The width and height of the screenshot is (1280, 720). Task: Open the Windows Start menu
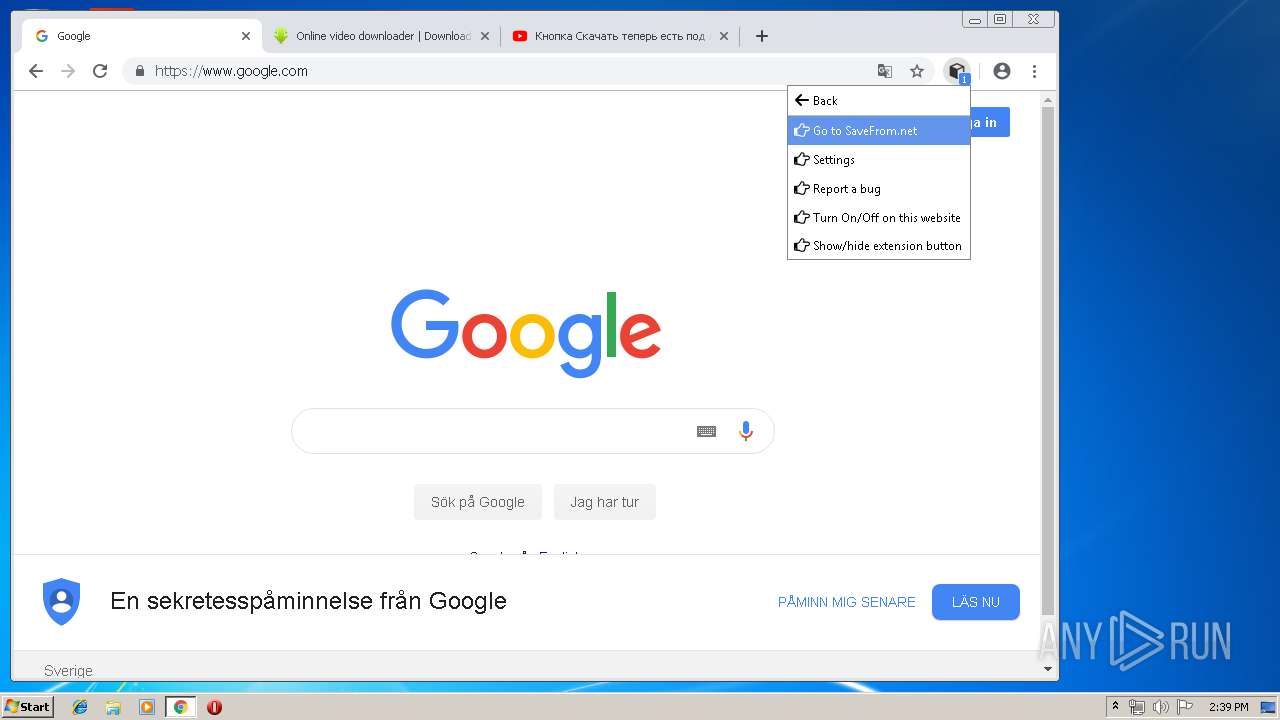coord(27,707)
